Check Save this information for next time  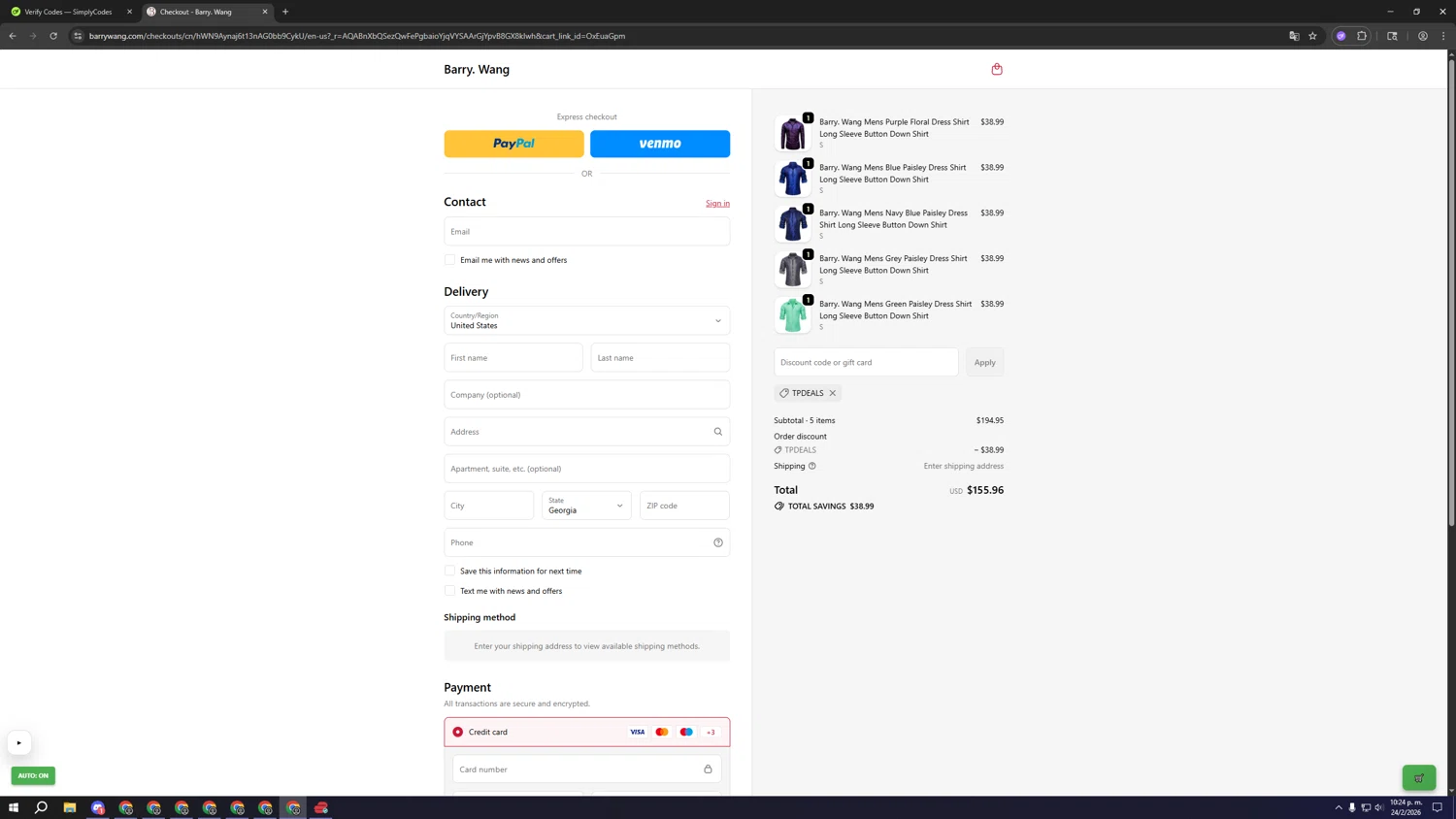pos(449,571)
